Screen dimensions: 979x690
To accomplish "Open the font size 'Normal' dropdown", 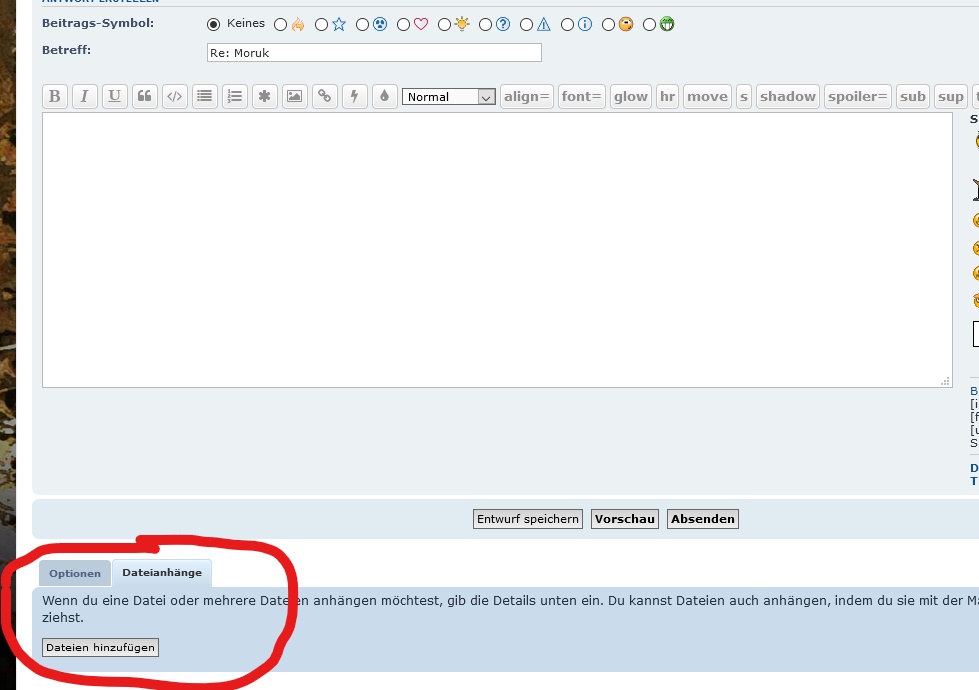I will click(x=448, y=97).
